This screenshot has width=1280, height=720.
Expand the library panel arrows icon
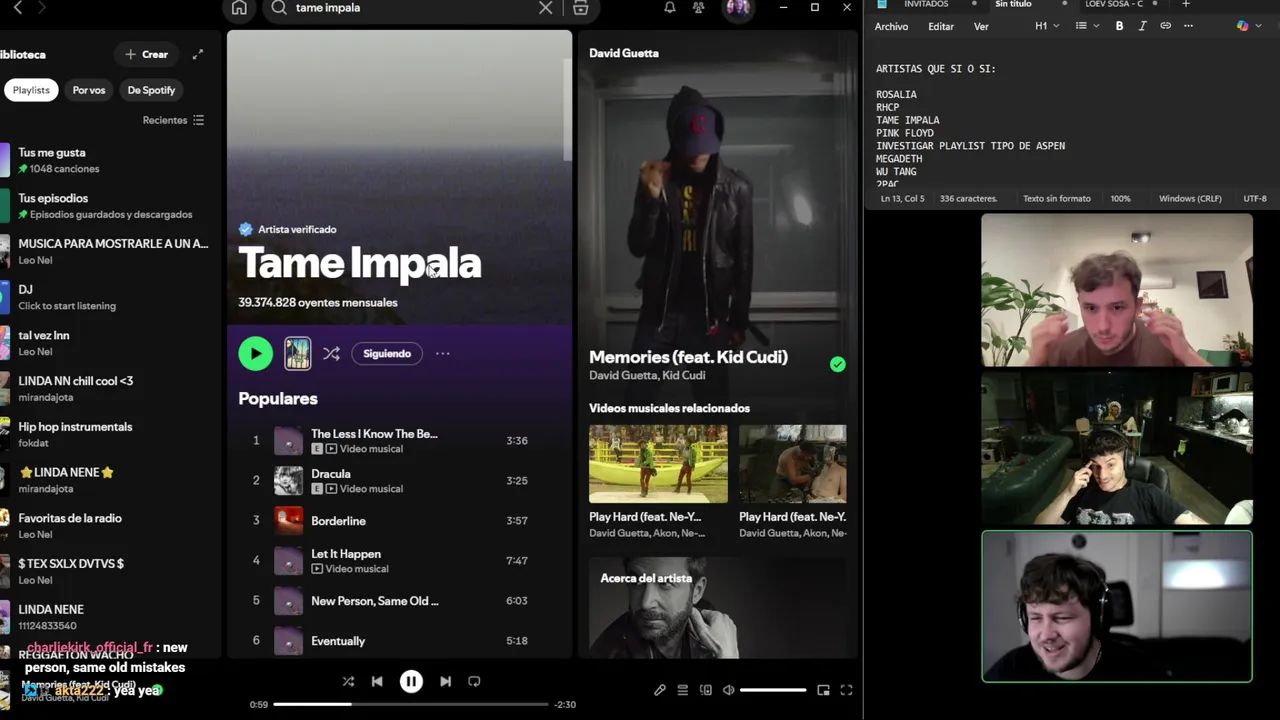198,54
